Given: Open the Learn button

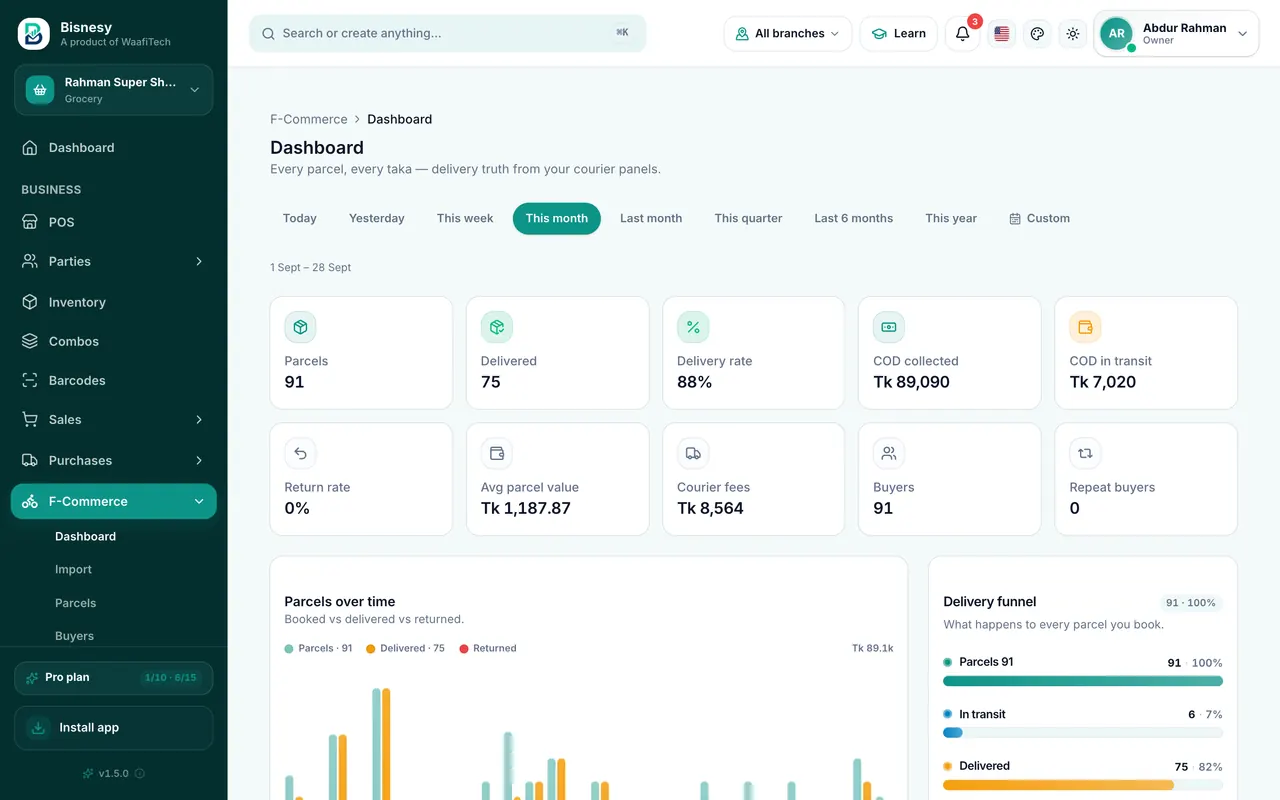Looking at the screenshot, I should (x=898, y=33).
